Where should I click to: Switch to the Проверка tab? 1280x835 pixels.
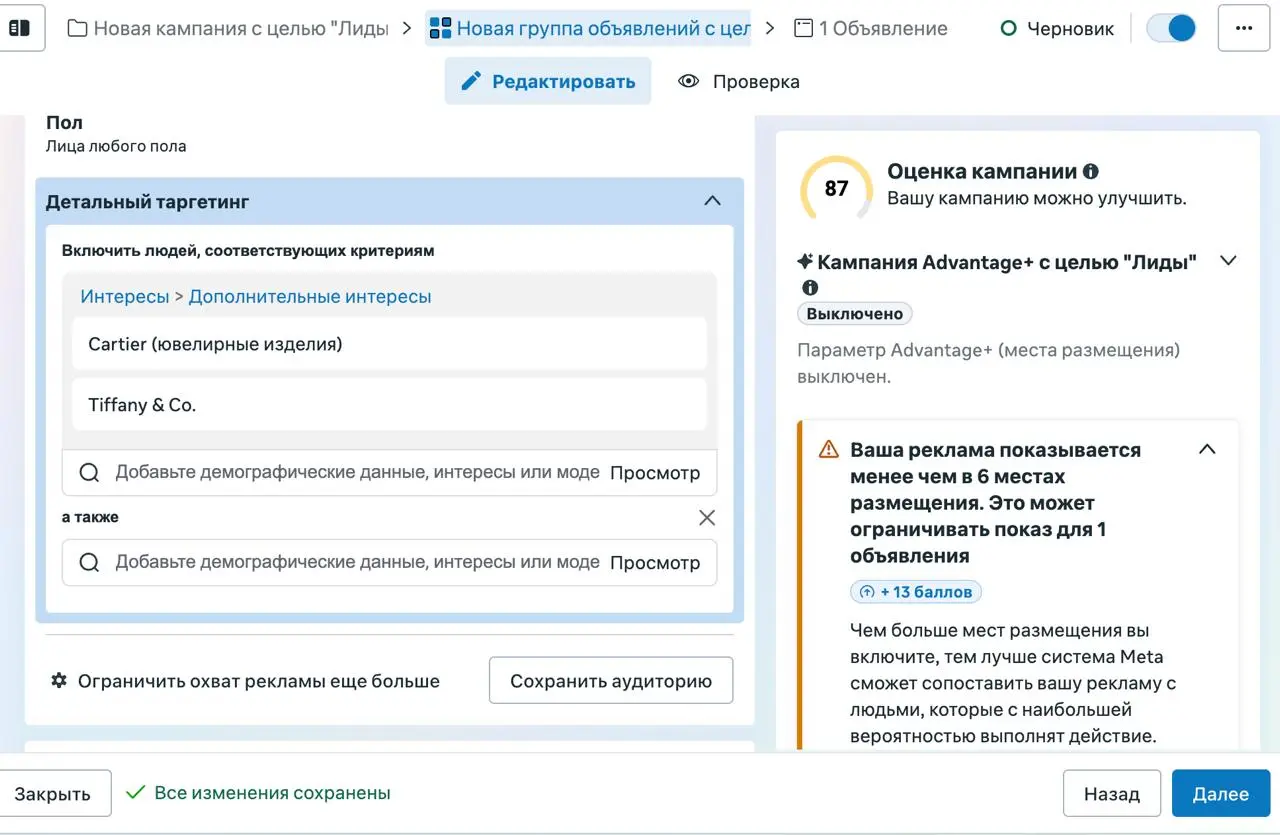[739, 81]
